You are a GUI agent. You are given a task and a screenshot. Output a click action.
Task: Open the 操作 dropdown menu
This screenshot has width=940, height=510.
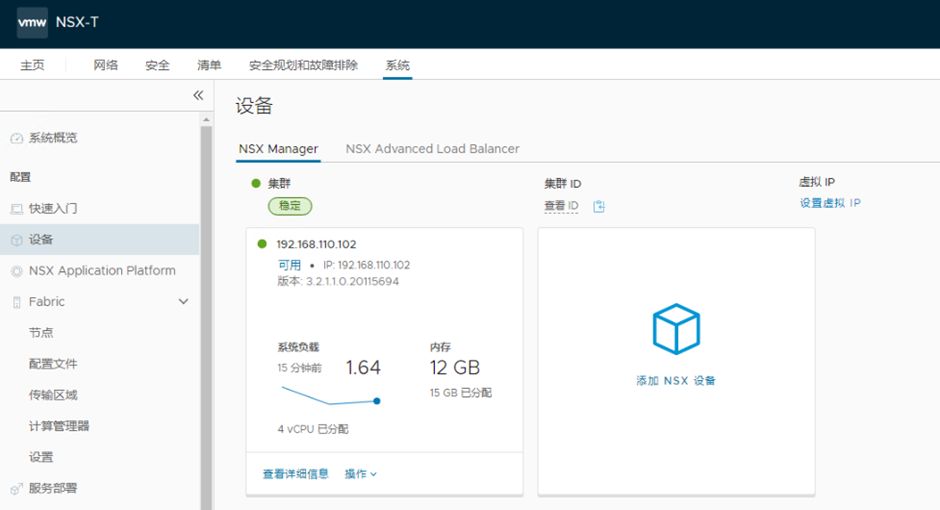[360, 474]
